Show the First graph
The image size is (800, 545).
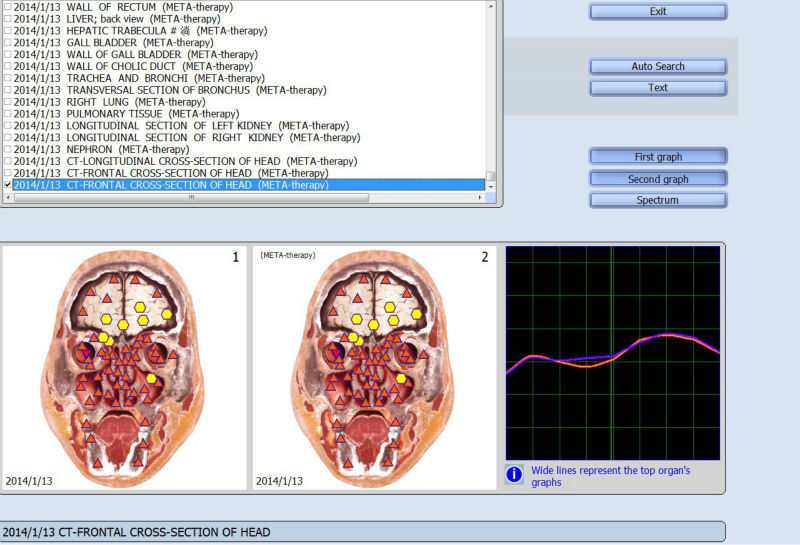pos(658,157)
